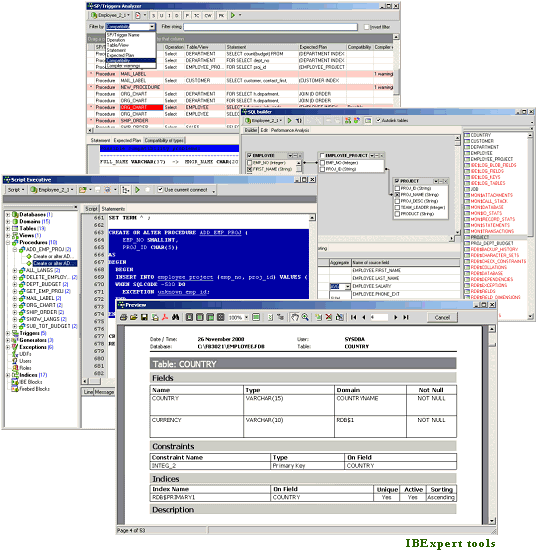Open the Aggregate combo on EMPLOYEE.SALARY row
Viewport: 536px width, 552px height.
(x=348, y=287)
